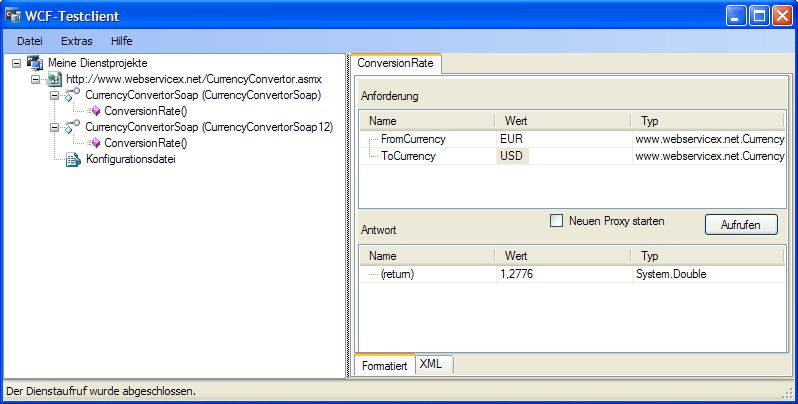The image size is (798, 404).
Task: Select the ToCurrency parameter row name
Action: (408, 156)
